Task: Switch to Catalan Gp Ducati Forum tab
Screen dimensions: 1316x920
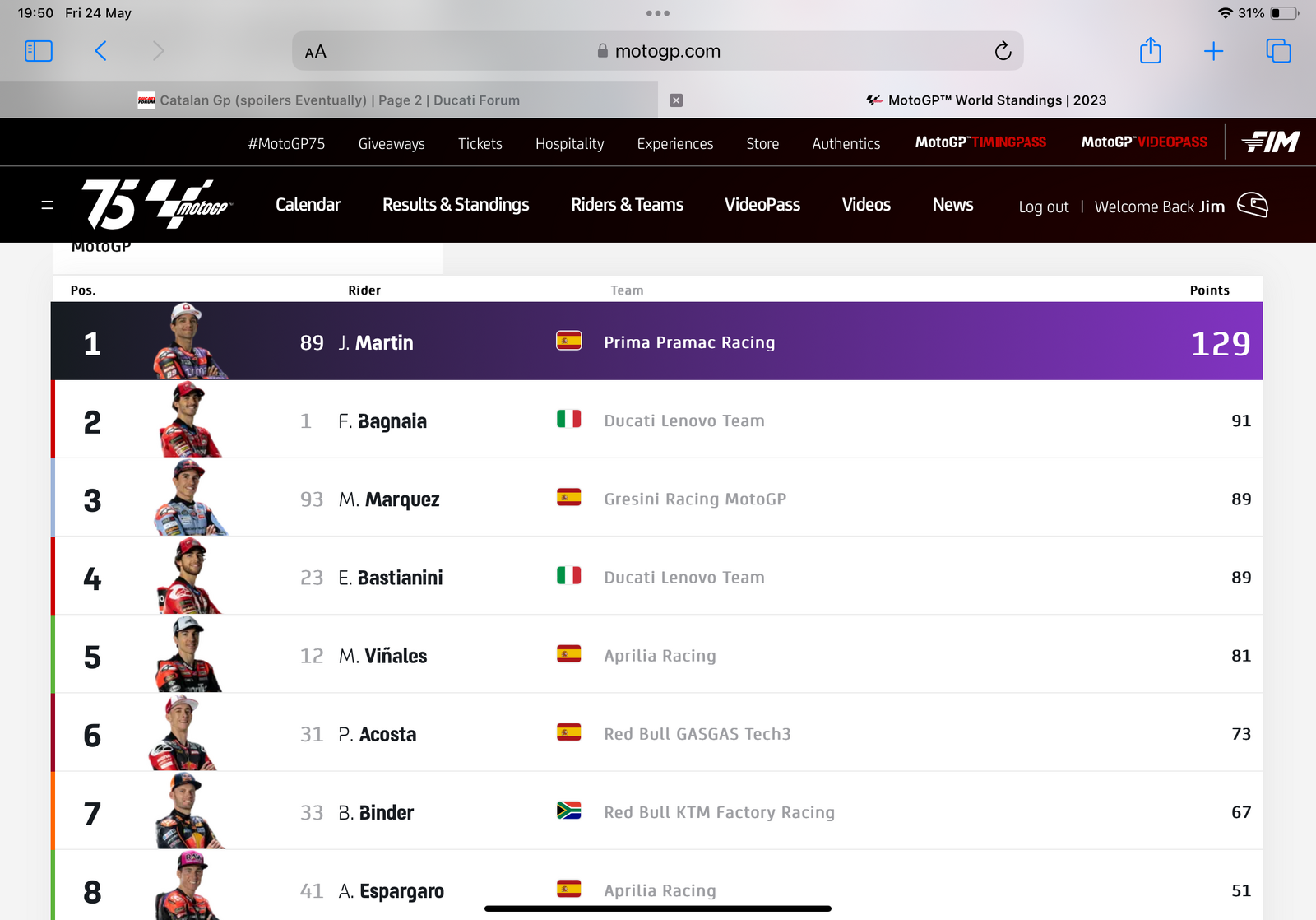Action: (329, 100)
